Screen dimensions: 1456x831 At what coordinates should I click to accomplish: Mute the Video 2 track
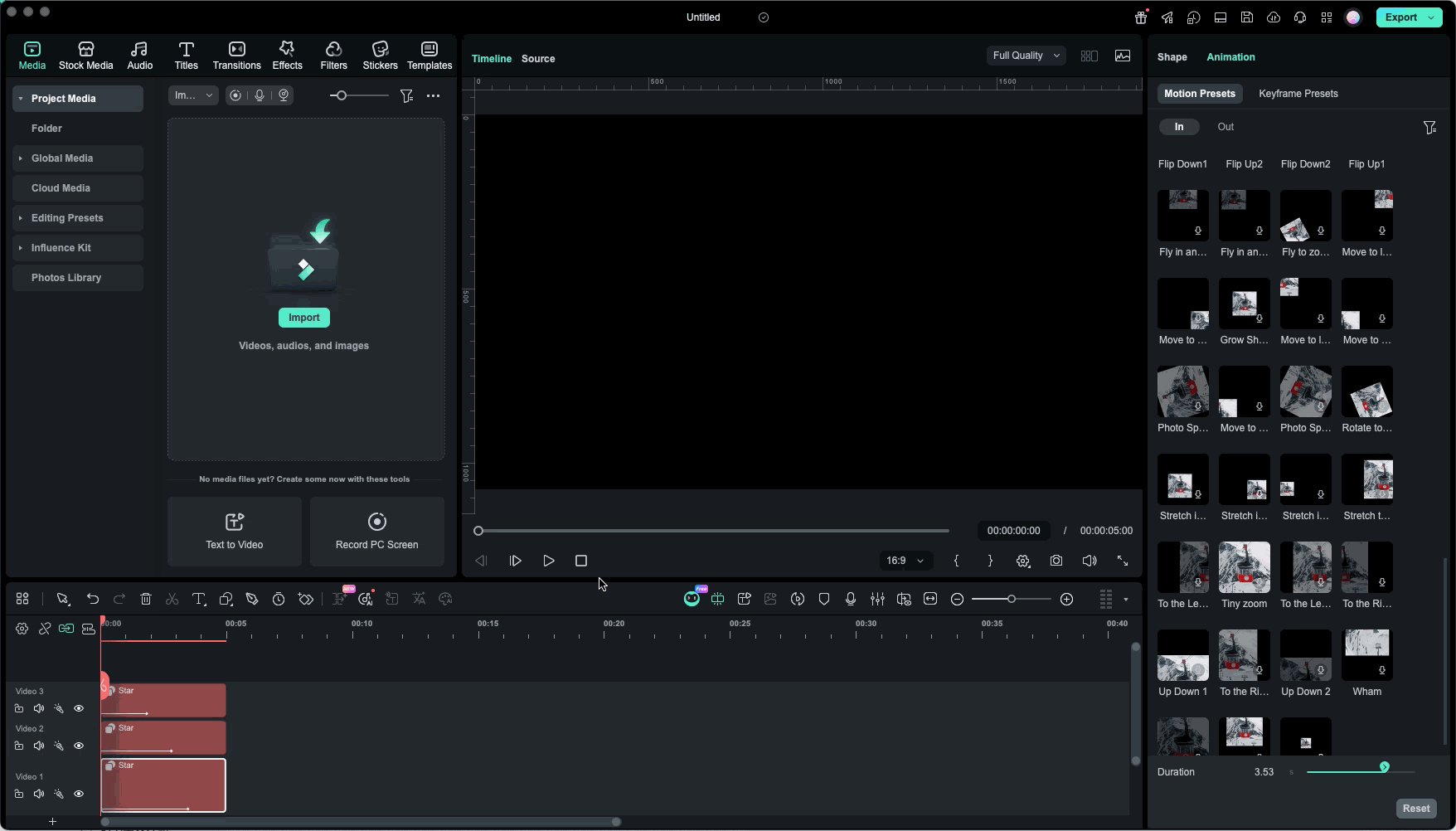[39, 746]
